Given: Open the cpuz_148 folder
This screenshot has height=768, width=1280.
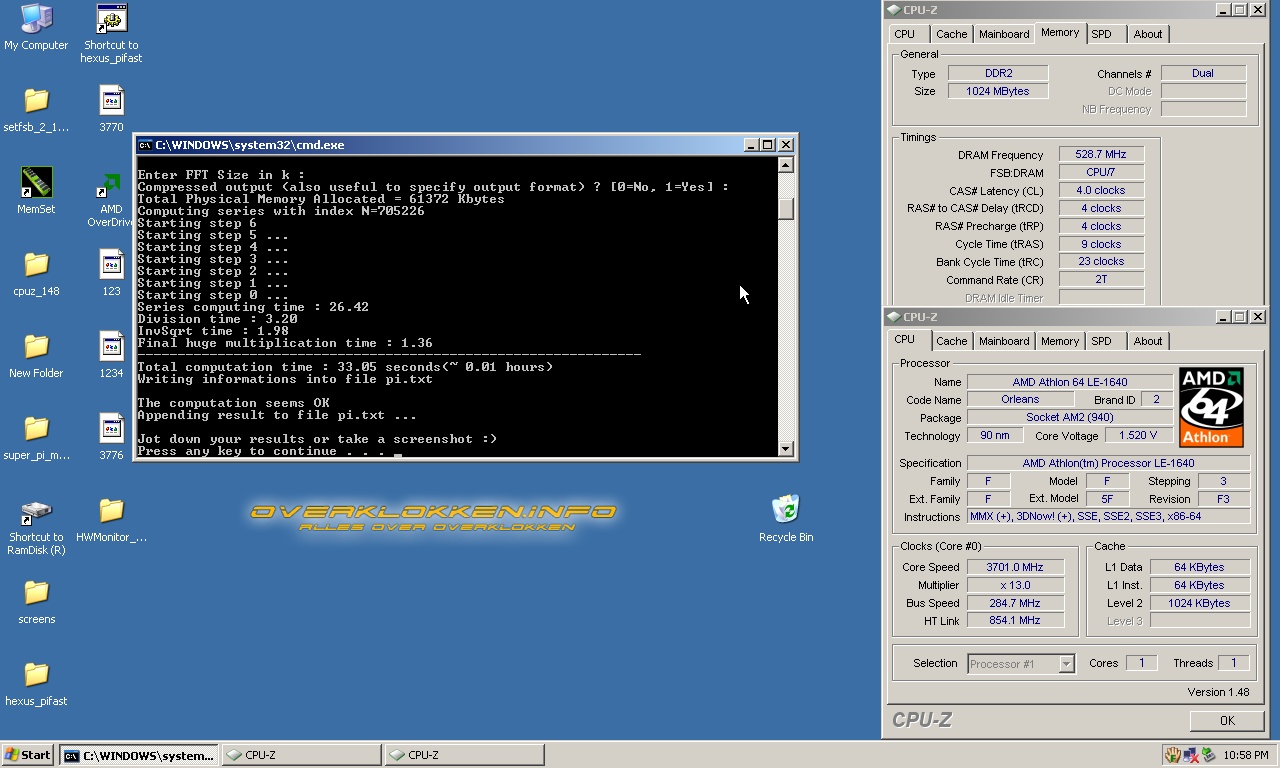Looking at the screenshot, I should coord(36,264).
